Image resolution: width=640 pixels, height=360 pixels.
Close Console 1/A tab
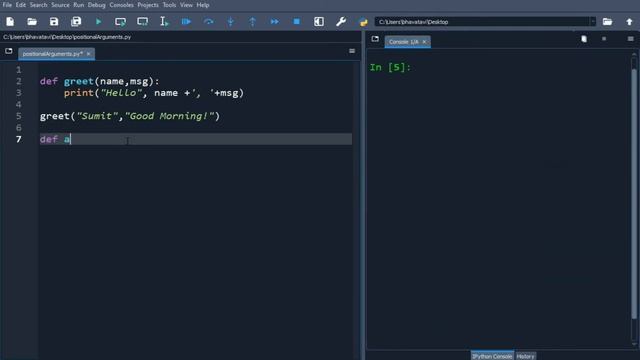point(424,42)
